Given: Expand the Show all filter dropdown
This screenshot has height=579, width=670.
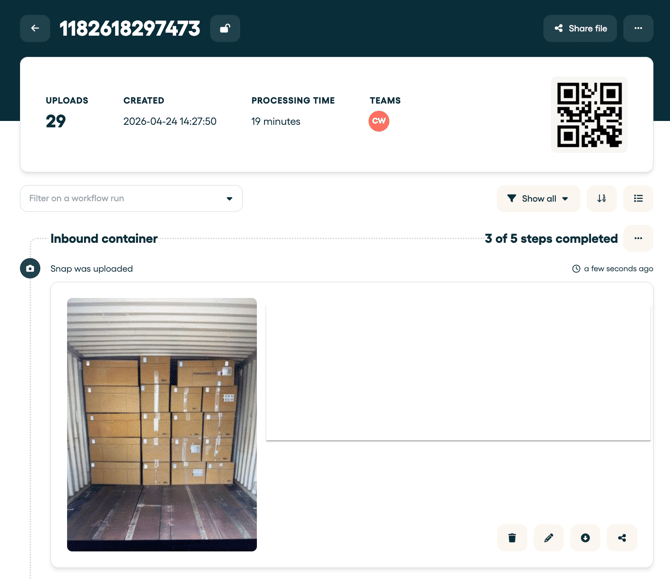Looking at the screenshot, I should 538,198.
